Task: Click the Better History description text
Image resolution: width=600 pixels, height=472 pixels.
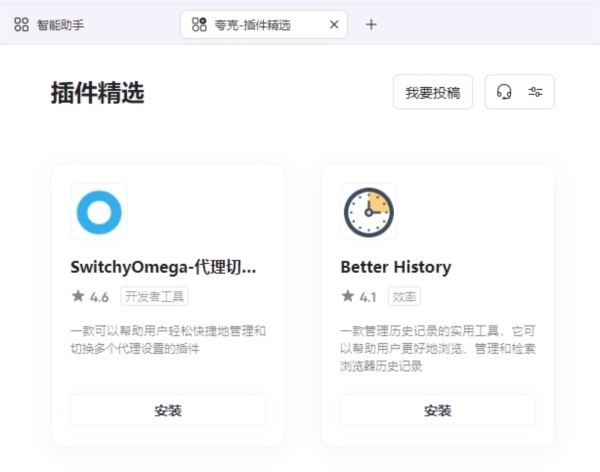Action: pyautogui.click(x=438, y=348)
